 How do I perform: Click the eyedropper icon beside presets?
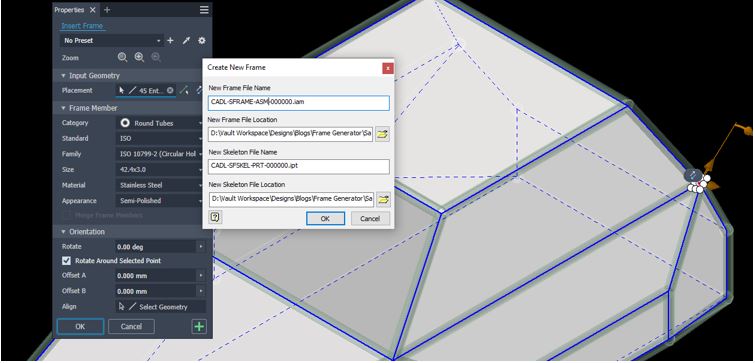pyautogui.click(x=186, y=40)
